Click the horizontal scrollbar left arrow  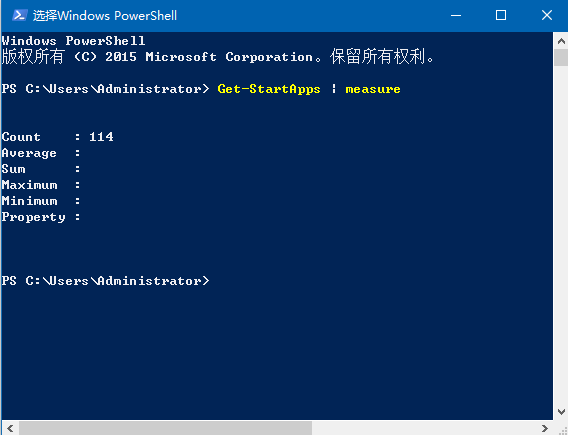coord(10,428)
